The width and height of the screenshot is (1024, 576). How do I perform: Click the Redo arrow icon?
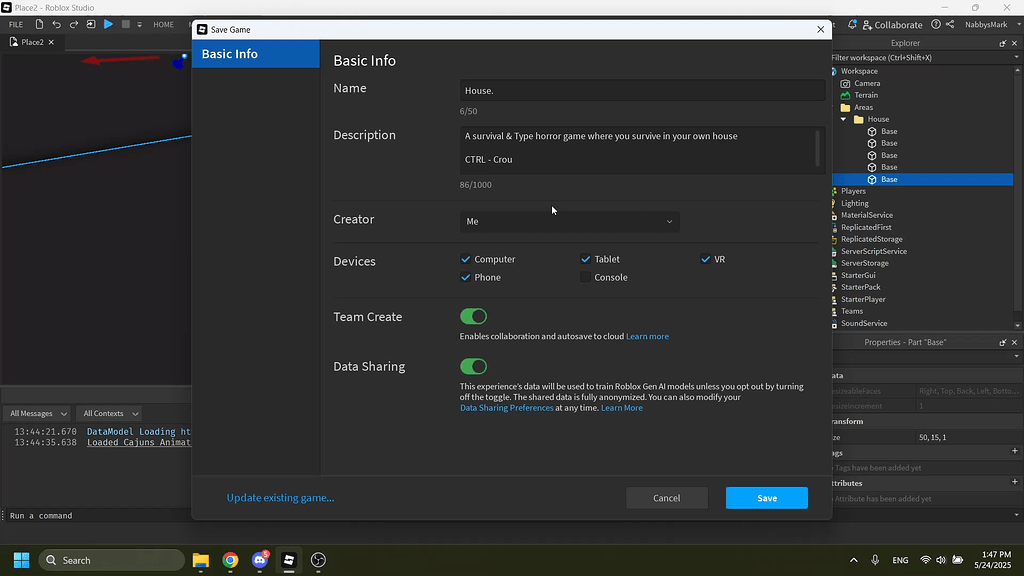74,24
